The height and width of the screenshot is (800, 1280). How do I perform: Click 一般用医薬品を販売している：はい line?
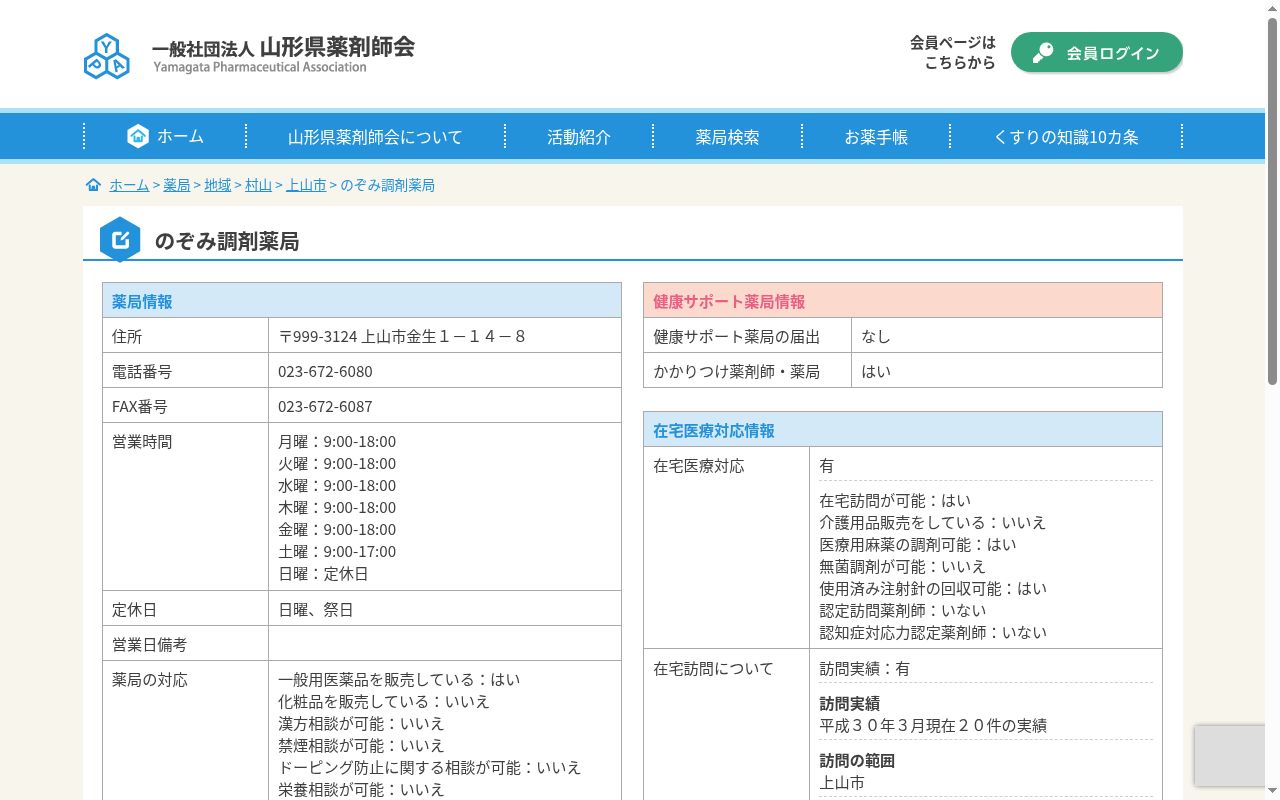(399, 679)
